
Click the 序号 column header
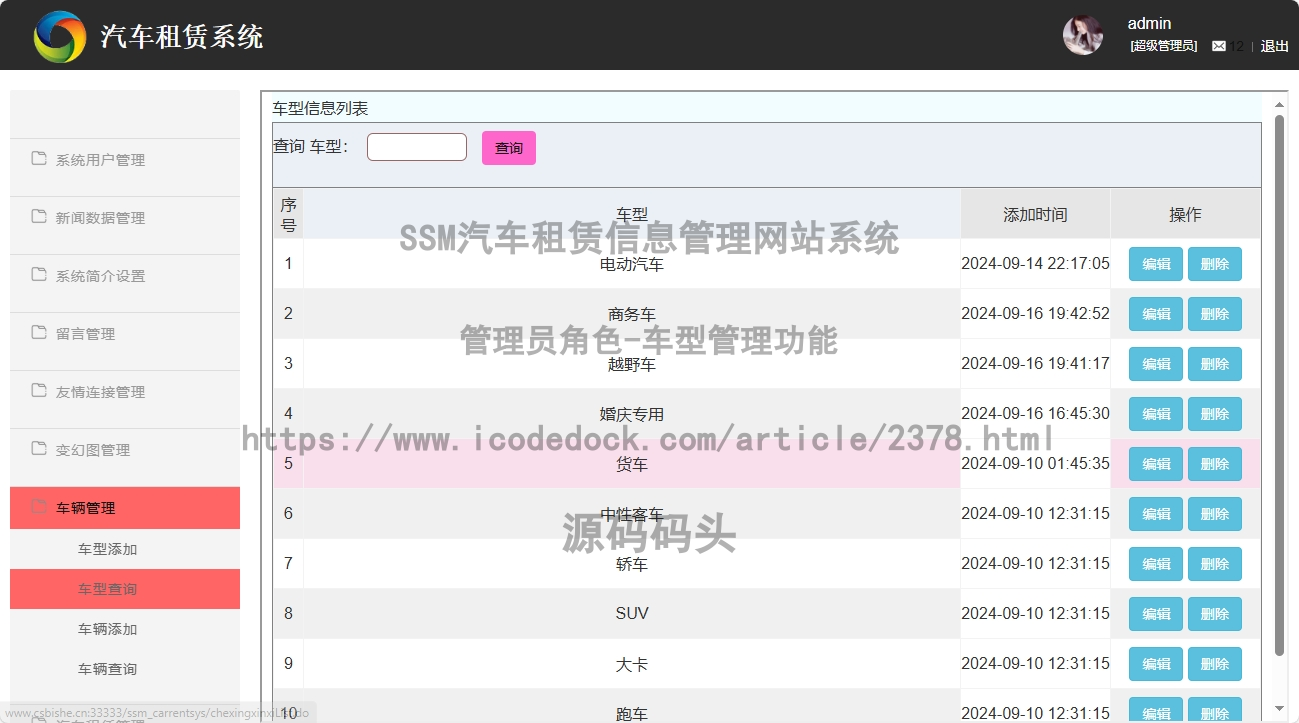click(288, 214)
